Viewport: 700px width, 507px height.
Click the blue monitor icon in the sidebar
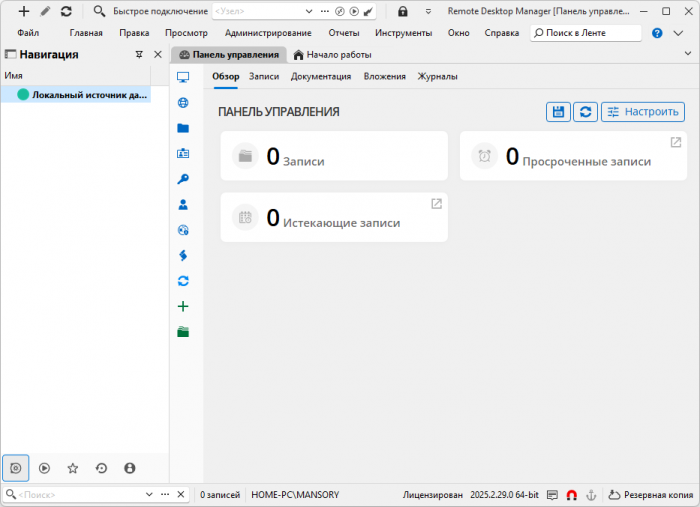pos(183,77)
